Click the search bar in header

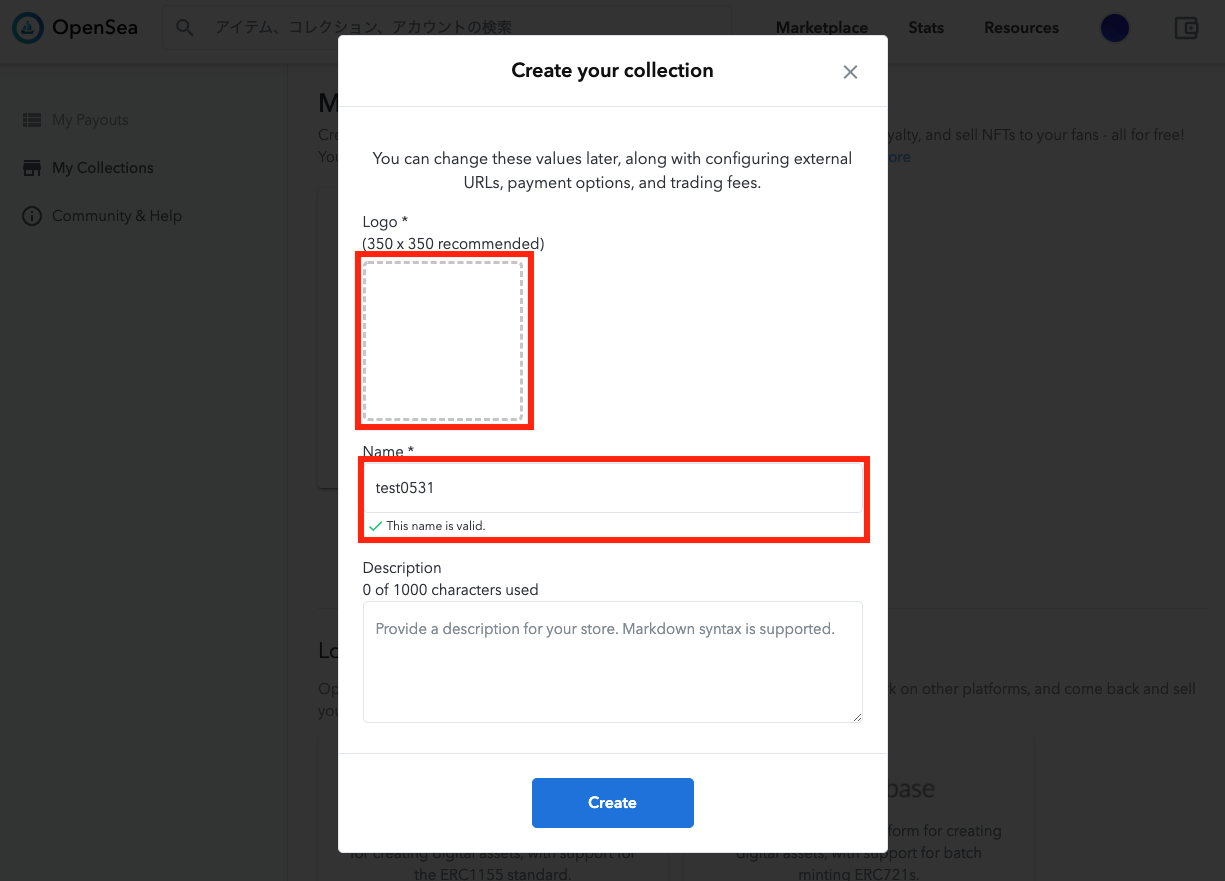(447, 28)
